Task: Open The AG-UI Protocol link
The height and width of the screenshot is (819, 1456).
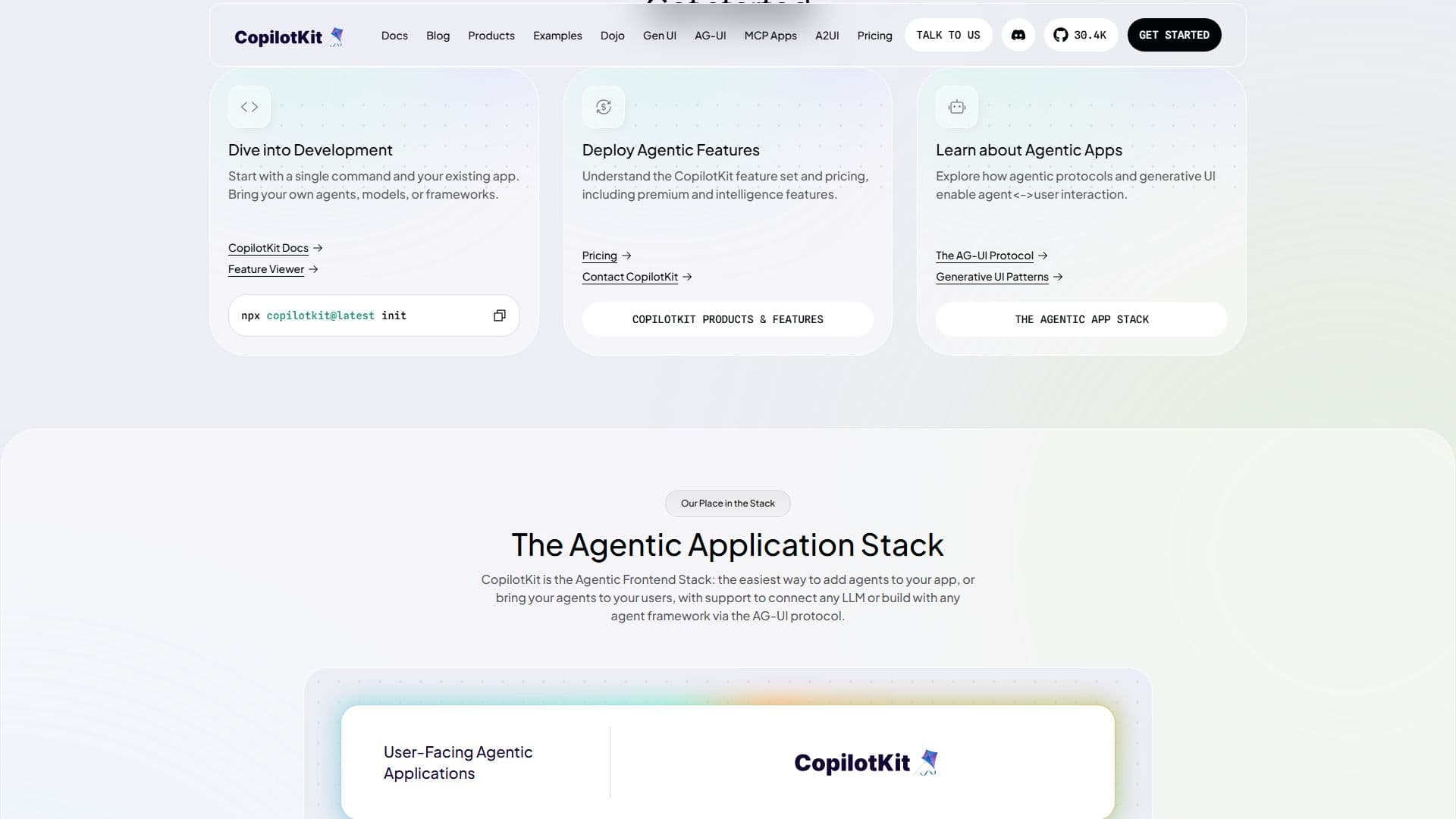Action: tap(992, 256)
